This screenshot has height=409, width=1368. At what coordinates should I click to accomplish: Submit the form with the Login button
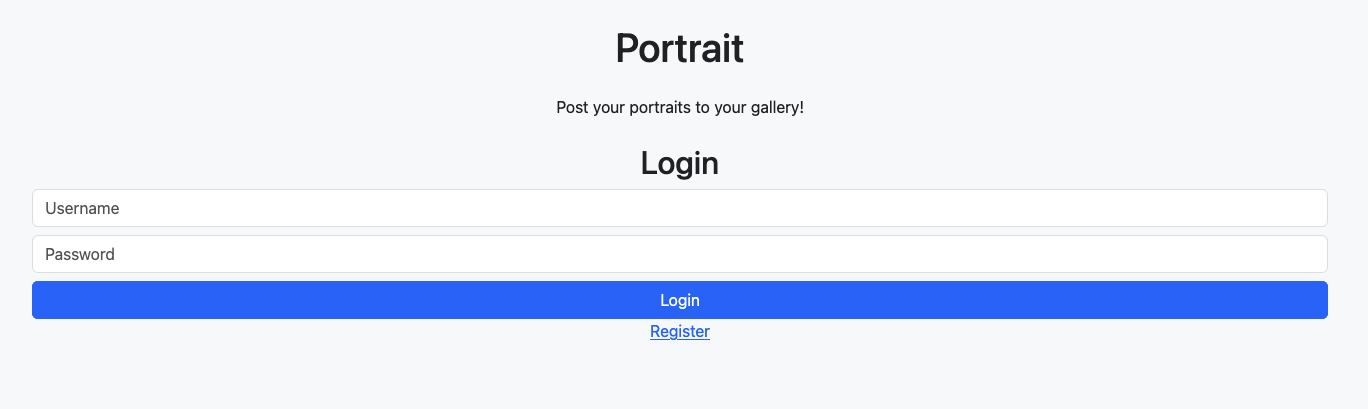[x=680, y=300]
